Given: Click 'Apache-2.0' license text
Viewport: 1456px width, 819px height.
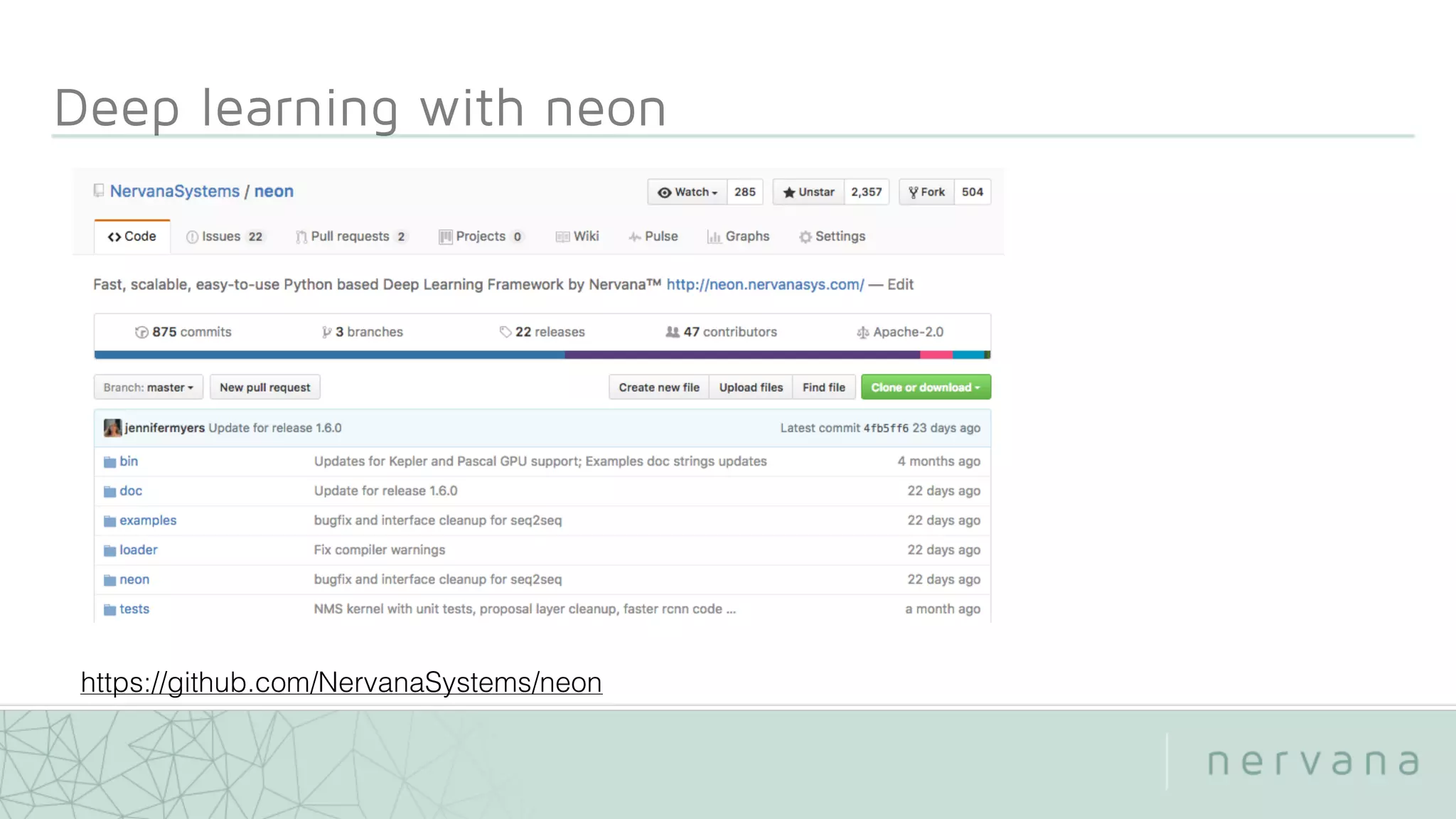Looking at the screenshot, I should coord(909,332).
